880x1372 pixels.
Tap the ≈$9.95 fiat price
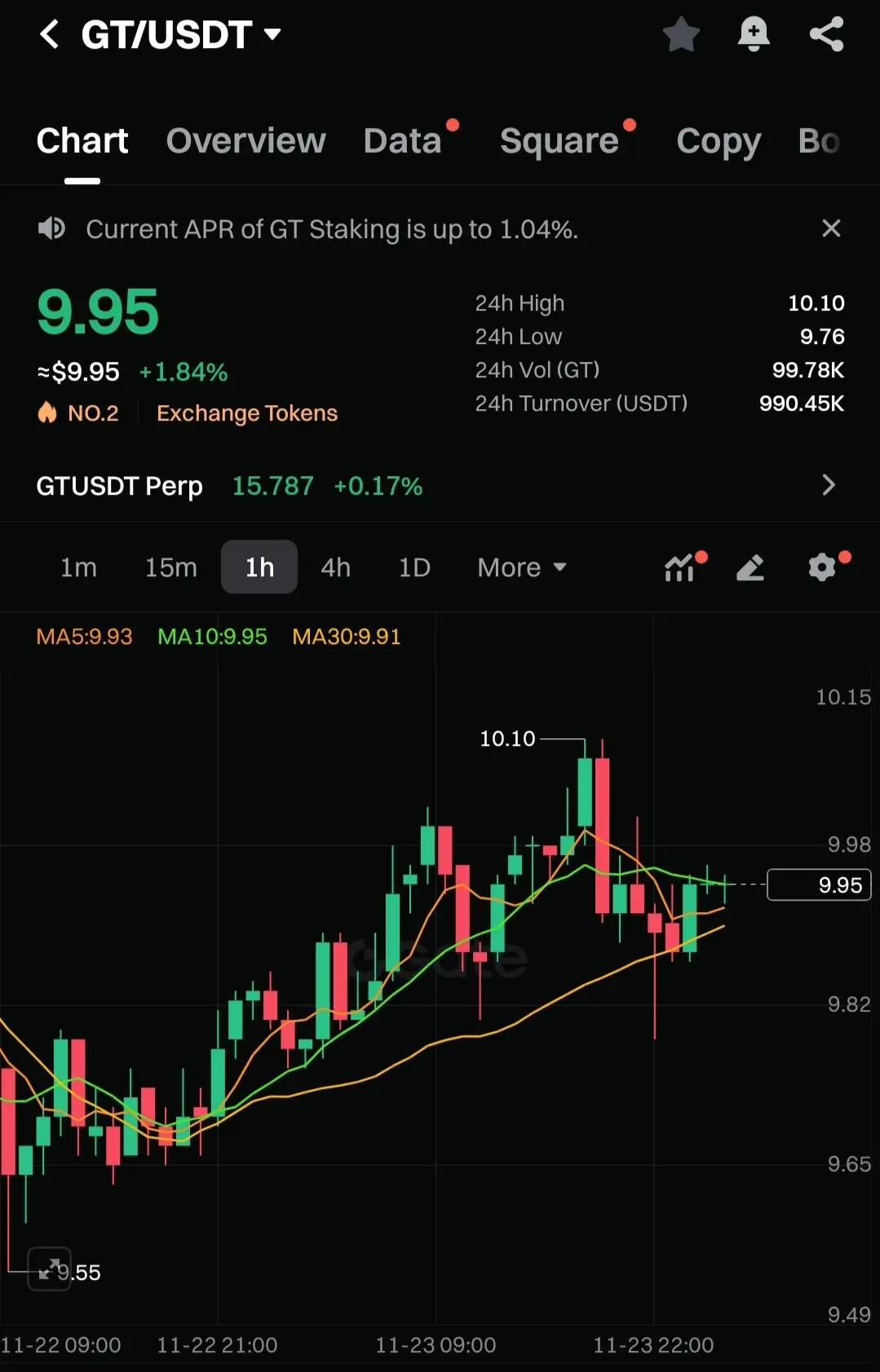pyautogui.click(x=78, y=373)
